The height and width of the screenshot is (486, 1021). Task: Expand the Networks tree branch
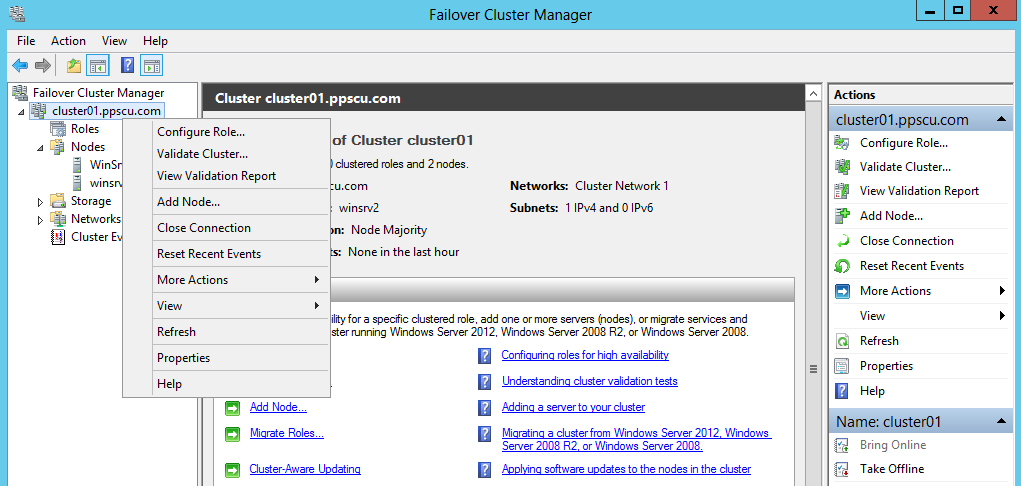[x=41, y=220]
